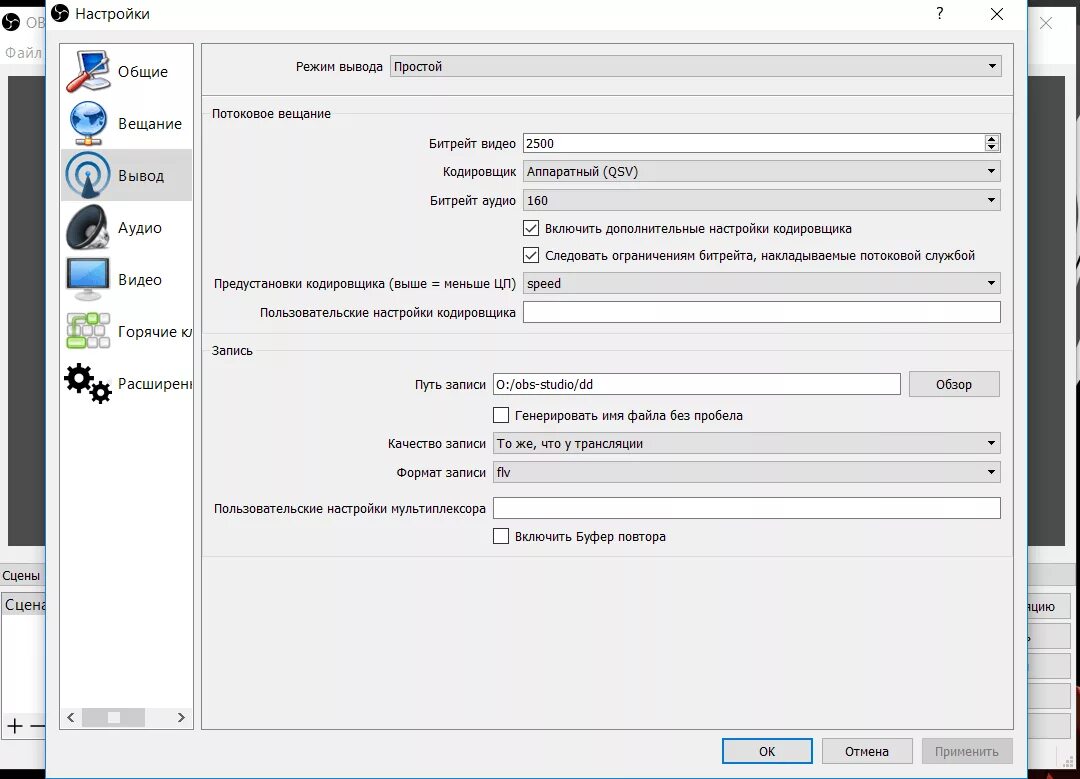Select the Вещание tab label
Viewport: 1080px width, 779px height.
(x=150, y=124)
